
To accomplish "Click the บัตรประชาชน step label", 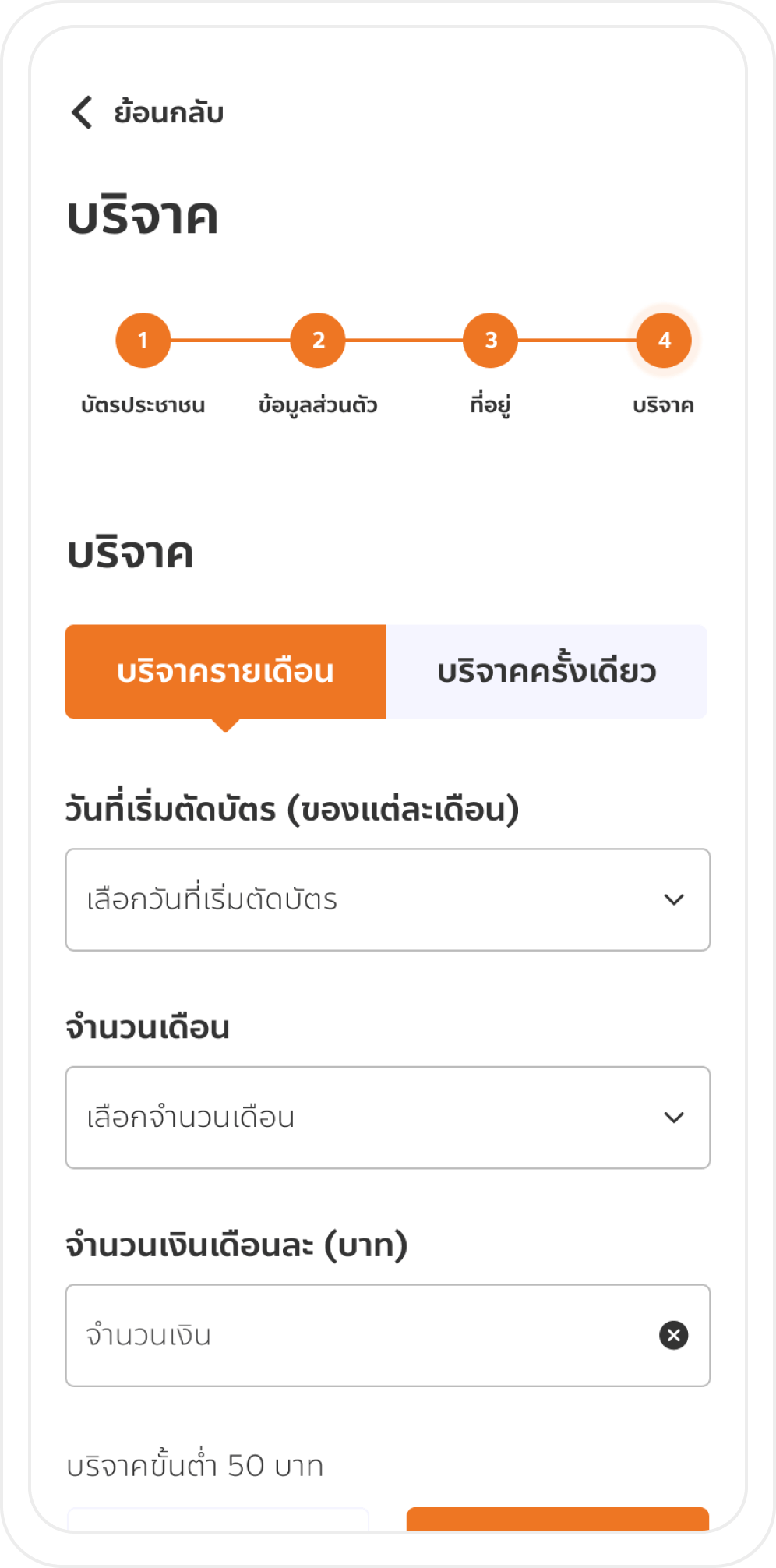I will [143, 405].
